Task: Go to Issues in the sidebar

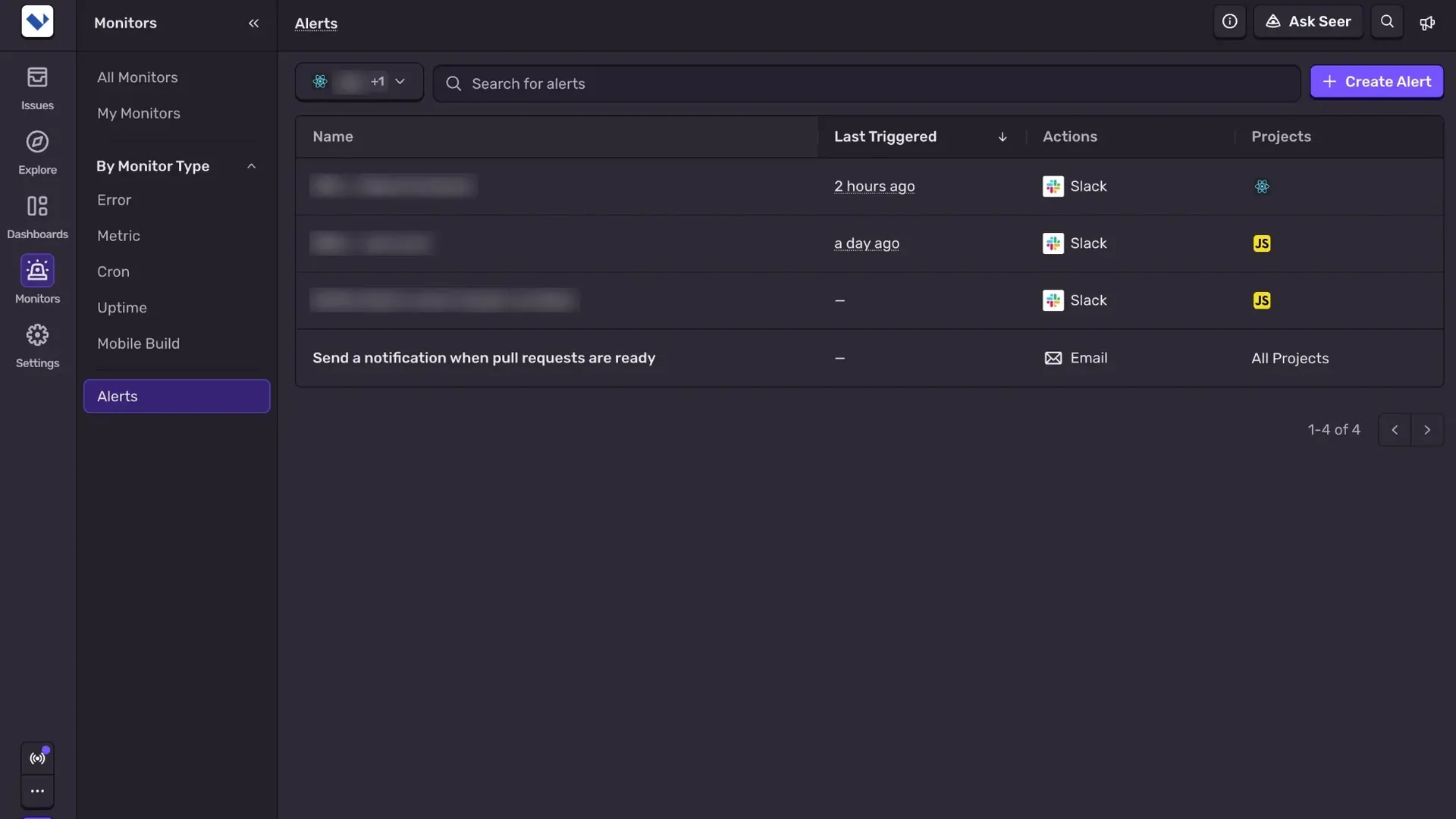Action: [x=37, y=89]
